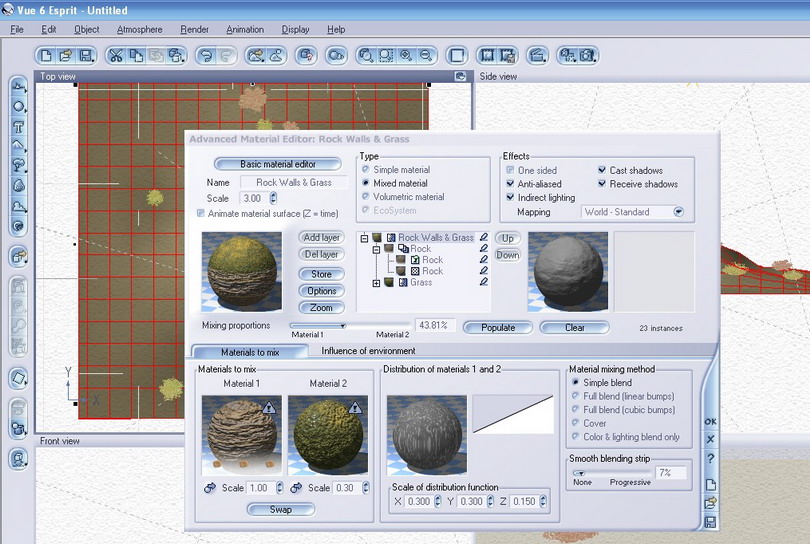Click the Swap materials button
Viewport: 810px width, 544px height.
(x=281, y=509)
